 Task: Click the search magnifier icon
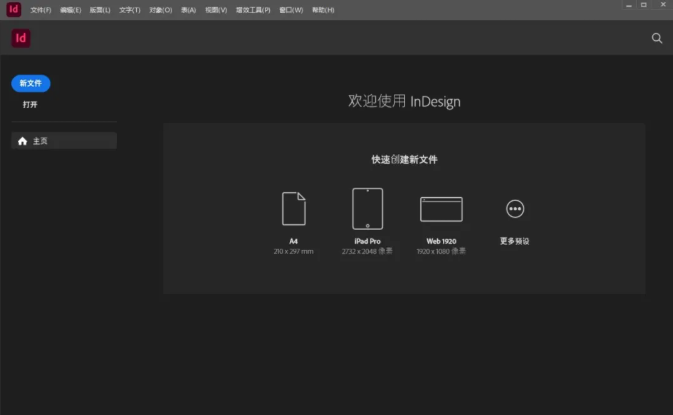[657, 38]
